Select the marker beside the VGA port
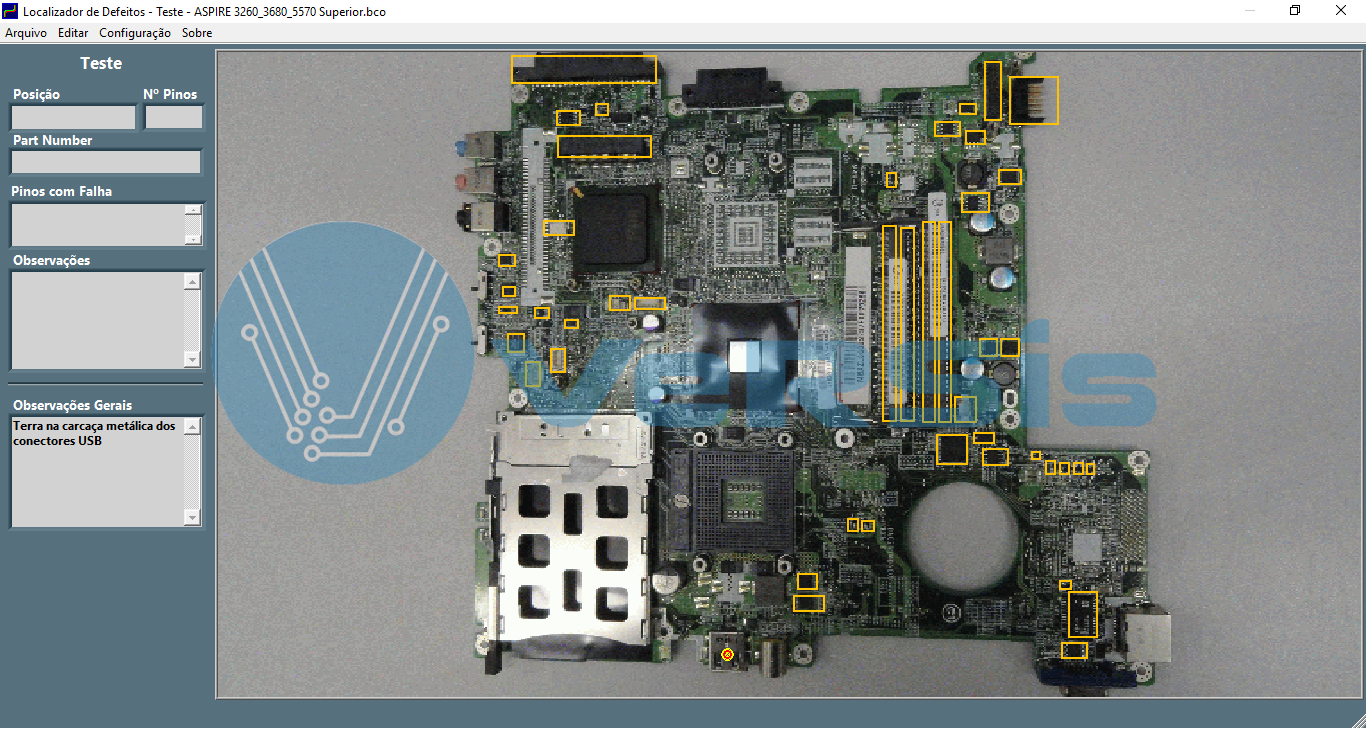Image resolution: width=1366 pixels, height=732 pixels. tap(1075, 650)
